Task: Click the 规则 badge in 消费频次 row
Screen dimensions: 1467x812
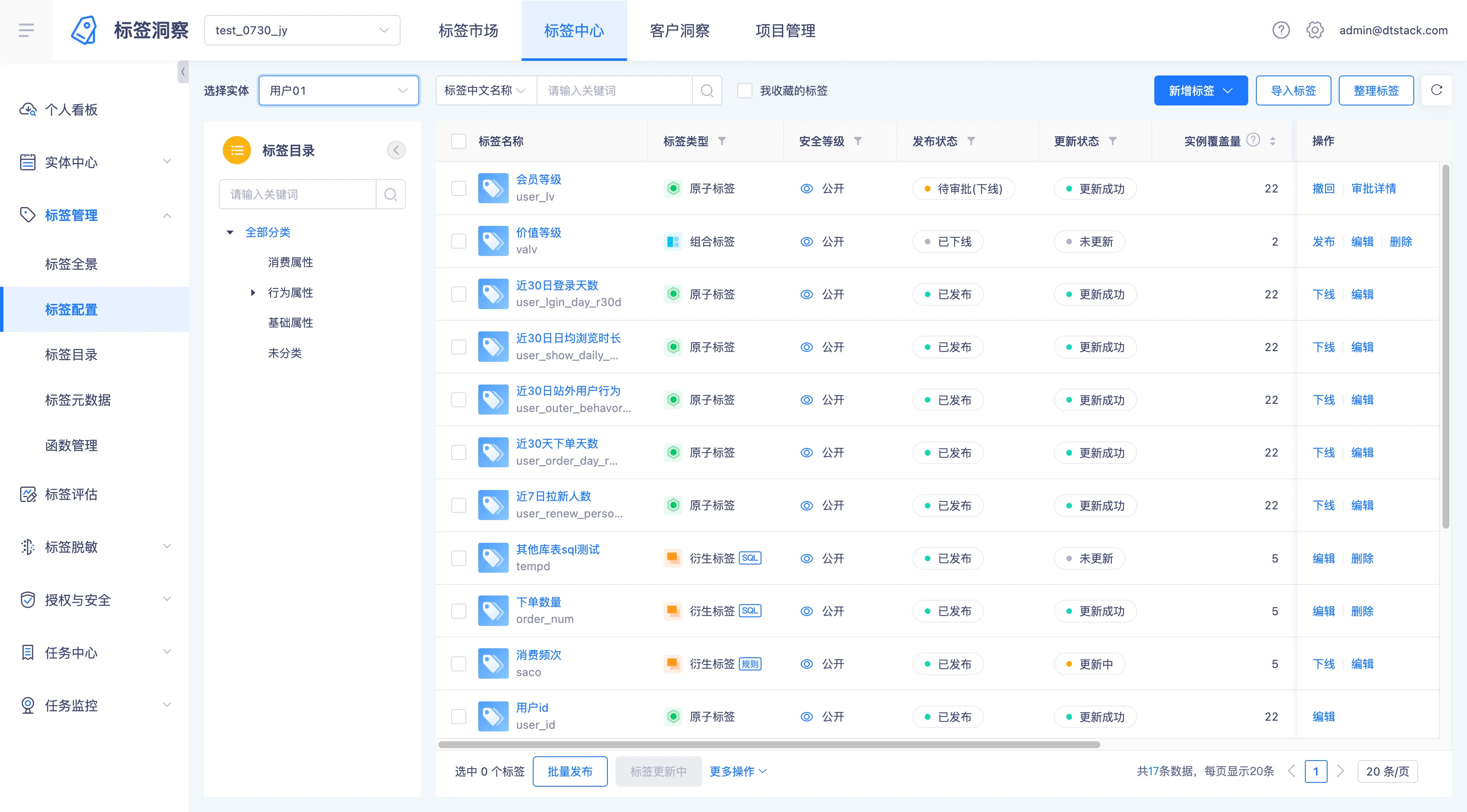Action: click(749, 664)
